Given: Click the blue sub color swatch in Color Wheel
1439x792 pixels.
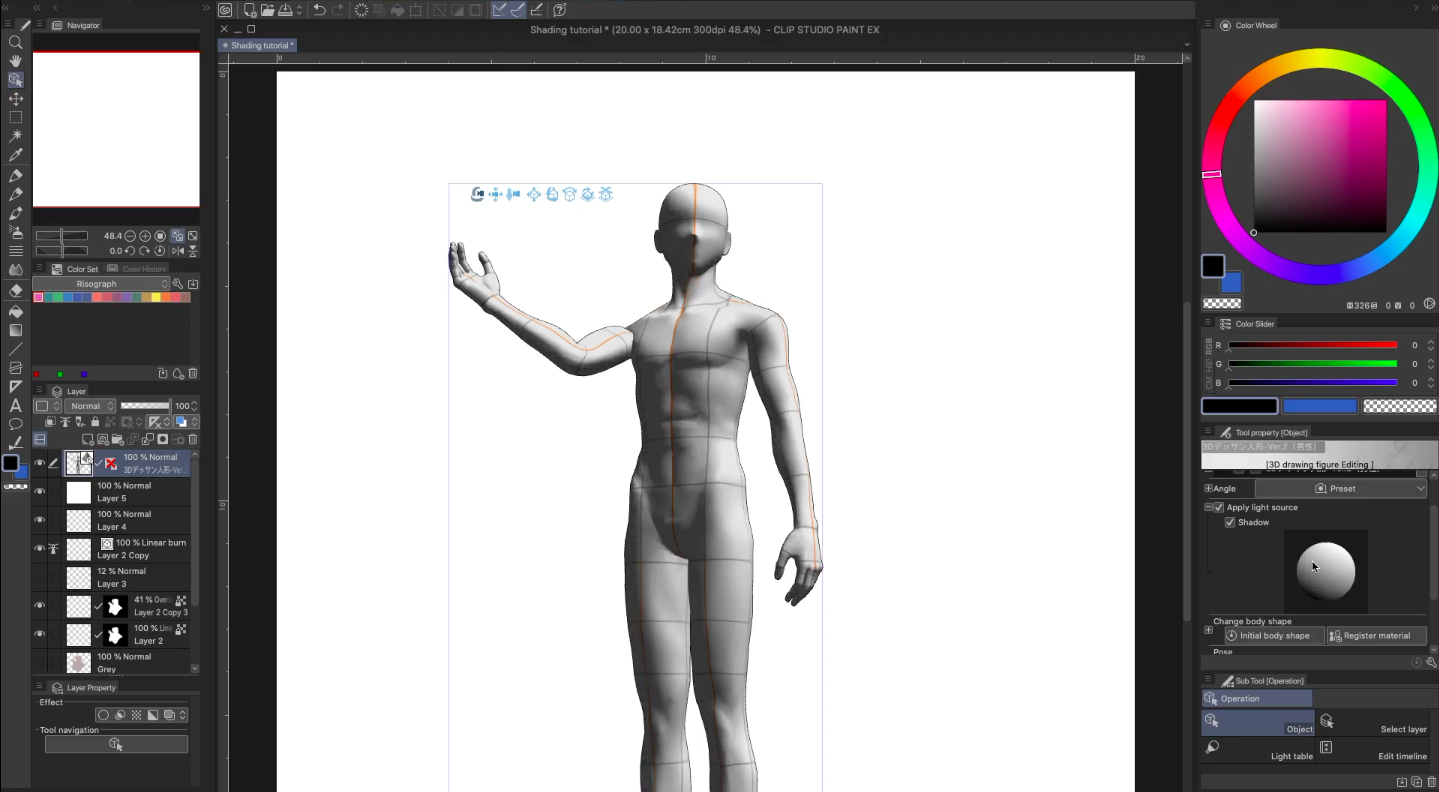Looking at the screenshot, I should (1232, 283).
